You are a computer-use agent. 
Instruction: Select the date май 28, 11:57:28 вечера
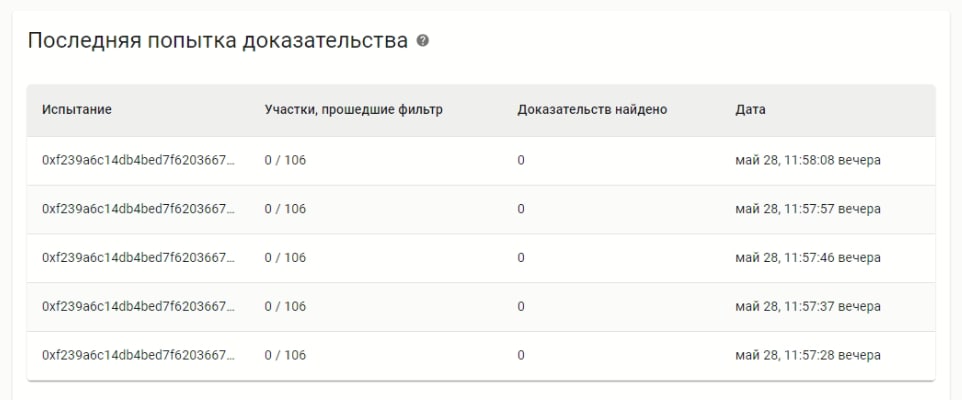pyautogui.click(x=808, y=356)
